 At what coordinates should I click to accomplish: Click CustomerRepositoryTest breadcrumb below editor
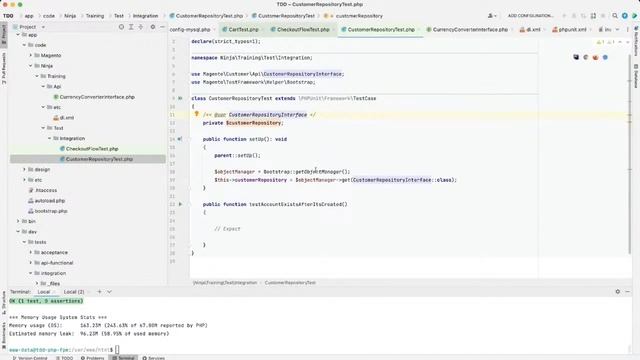tap(290, 282)
